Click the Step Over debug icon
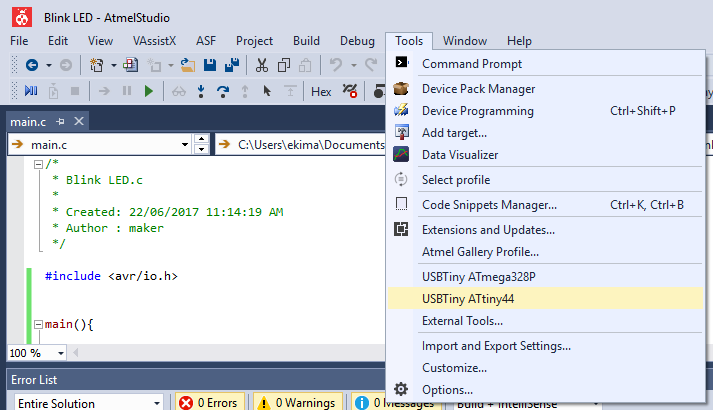The height and width of the screenshot is (410, 713). tap(223, 91)
